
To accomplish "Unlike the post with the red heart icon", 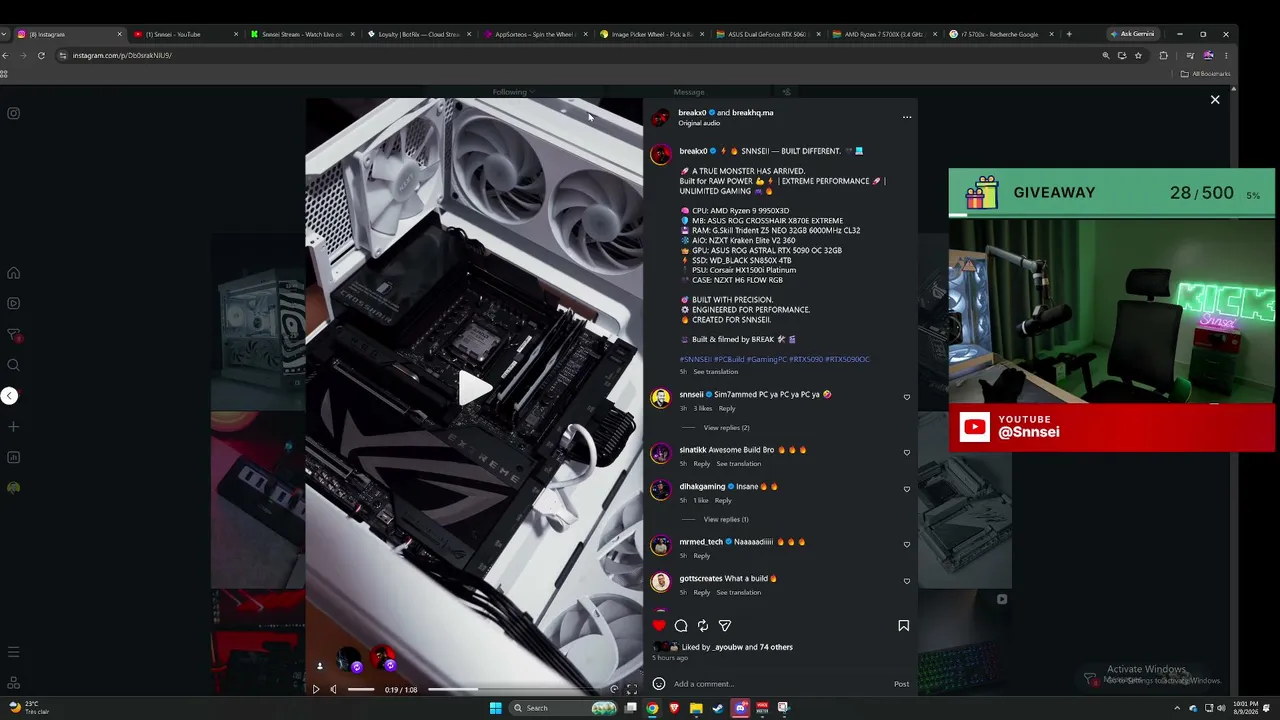I will [x=659, y=626].
